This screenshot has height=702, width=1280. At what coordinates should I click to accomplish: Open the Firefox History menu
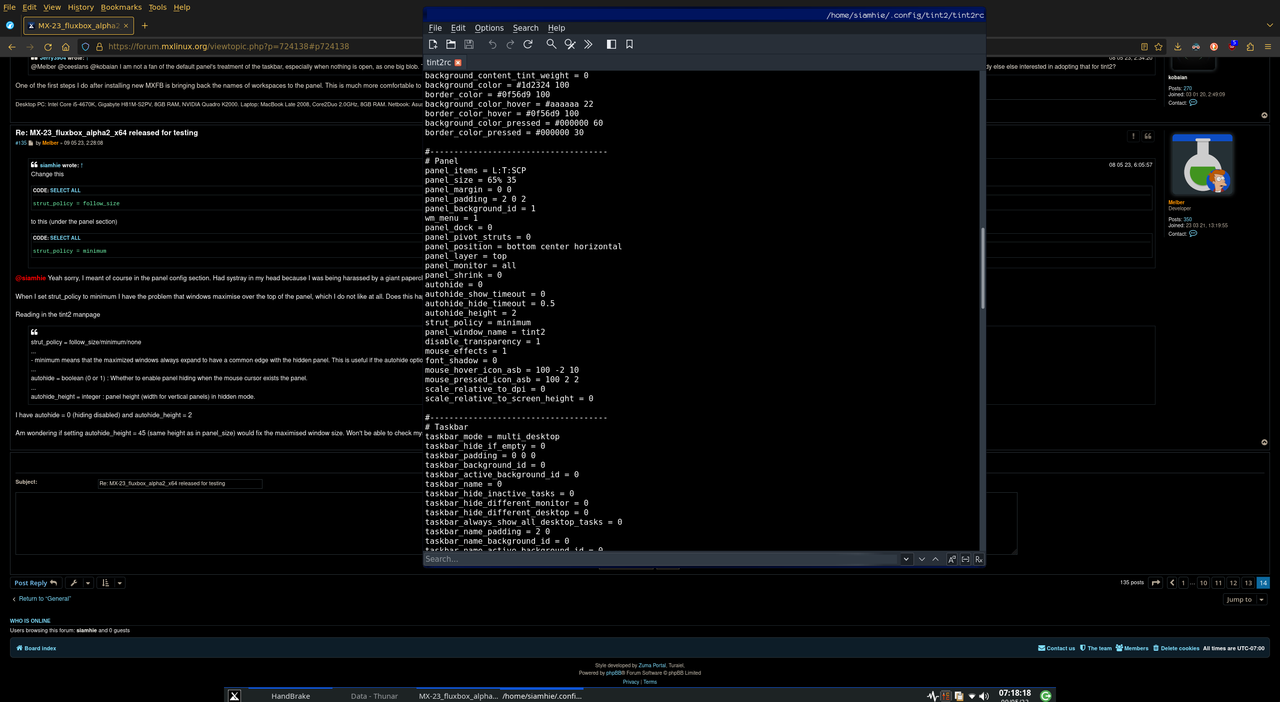point(81,7)
